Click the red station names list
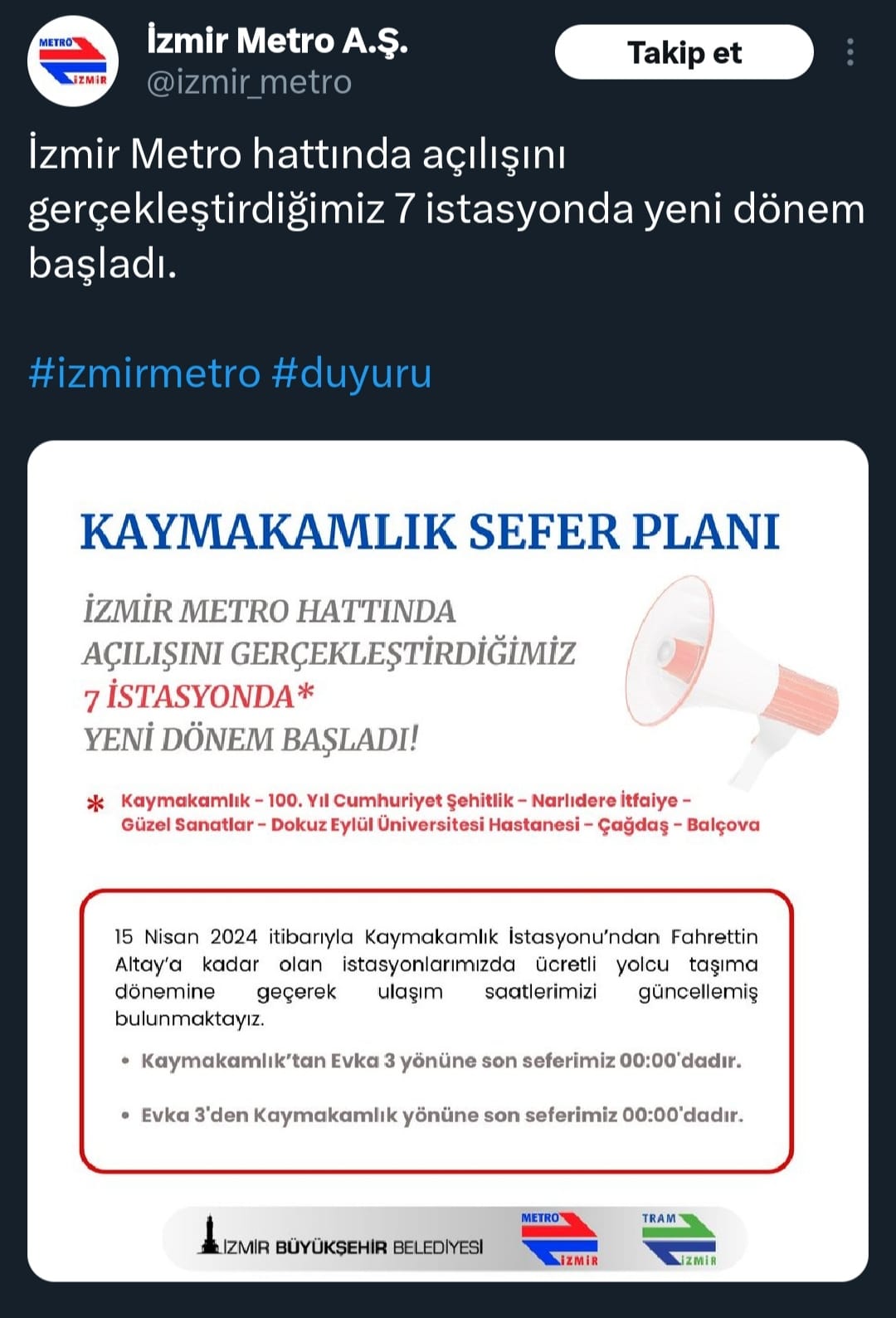Viewport: 896px width, 1318px height. (440, 813)
